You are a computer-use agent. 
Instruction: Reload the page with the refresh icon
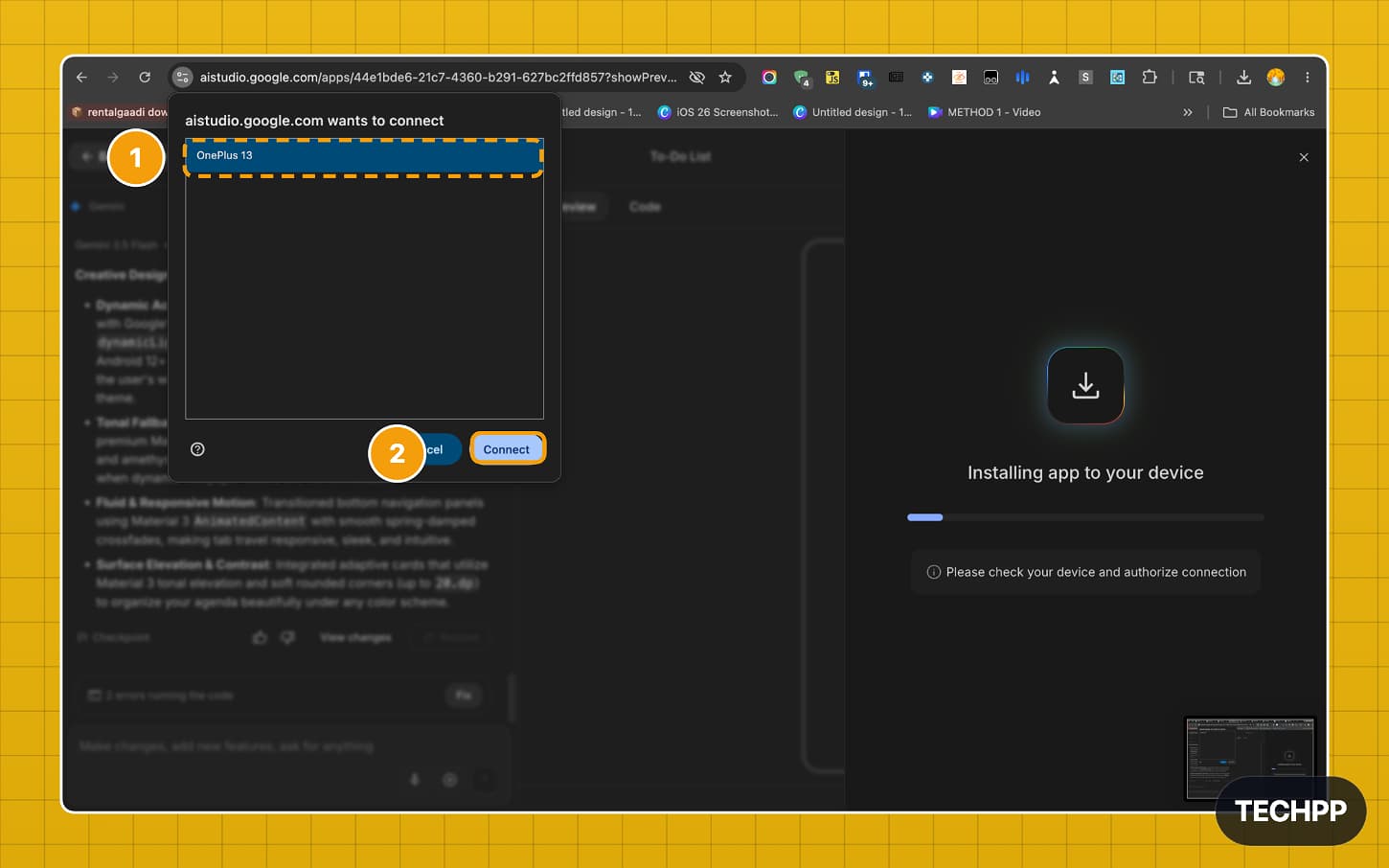[x=145, y=78]
